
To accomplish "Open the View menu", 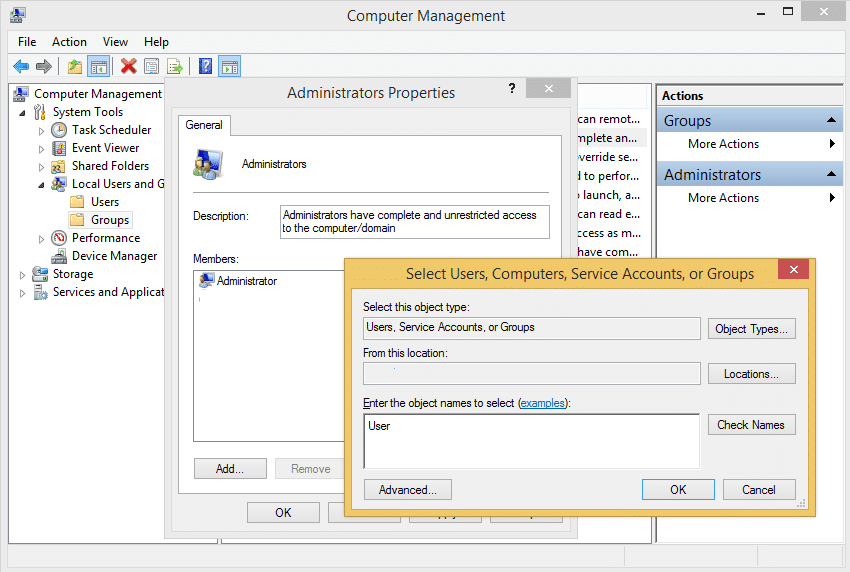I will coord(115,42).
